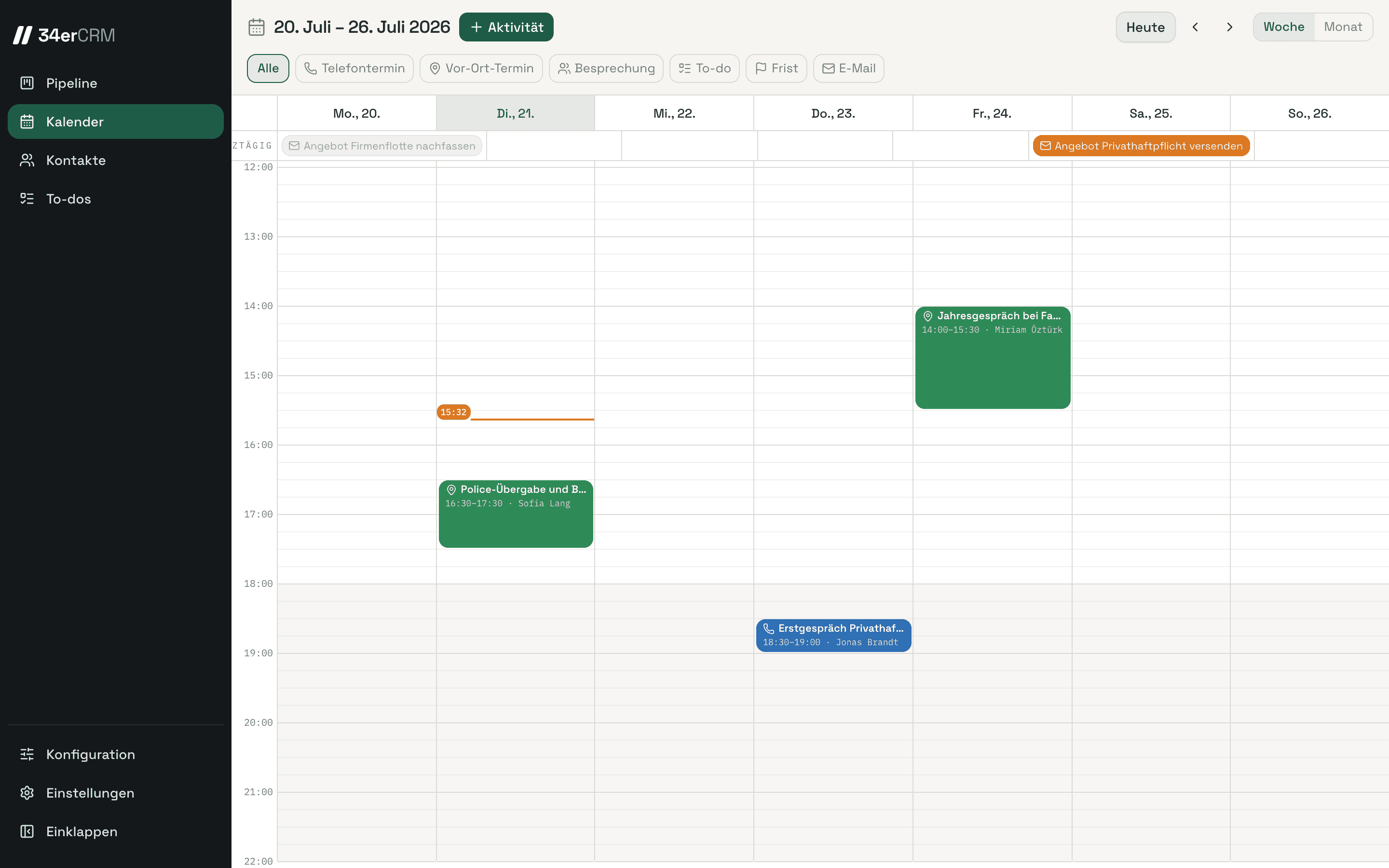Click the 14:00 time label
Screen dimensions: 1389x868
pyautogui.click(x=259, y=306)
